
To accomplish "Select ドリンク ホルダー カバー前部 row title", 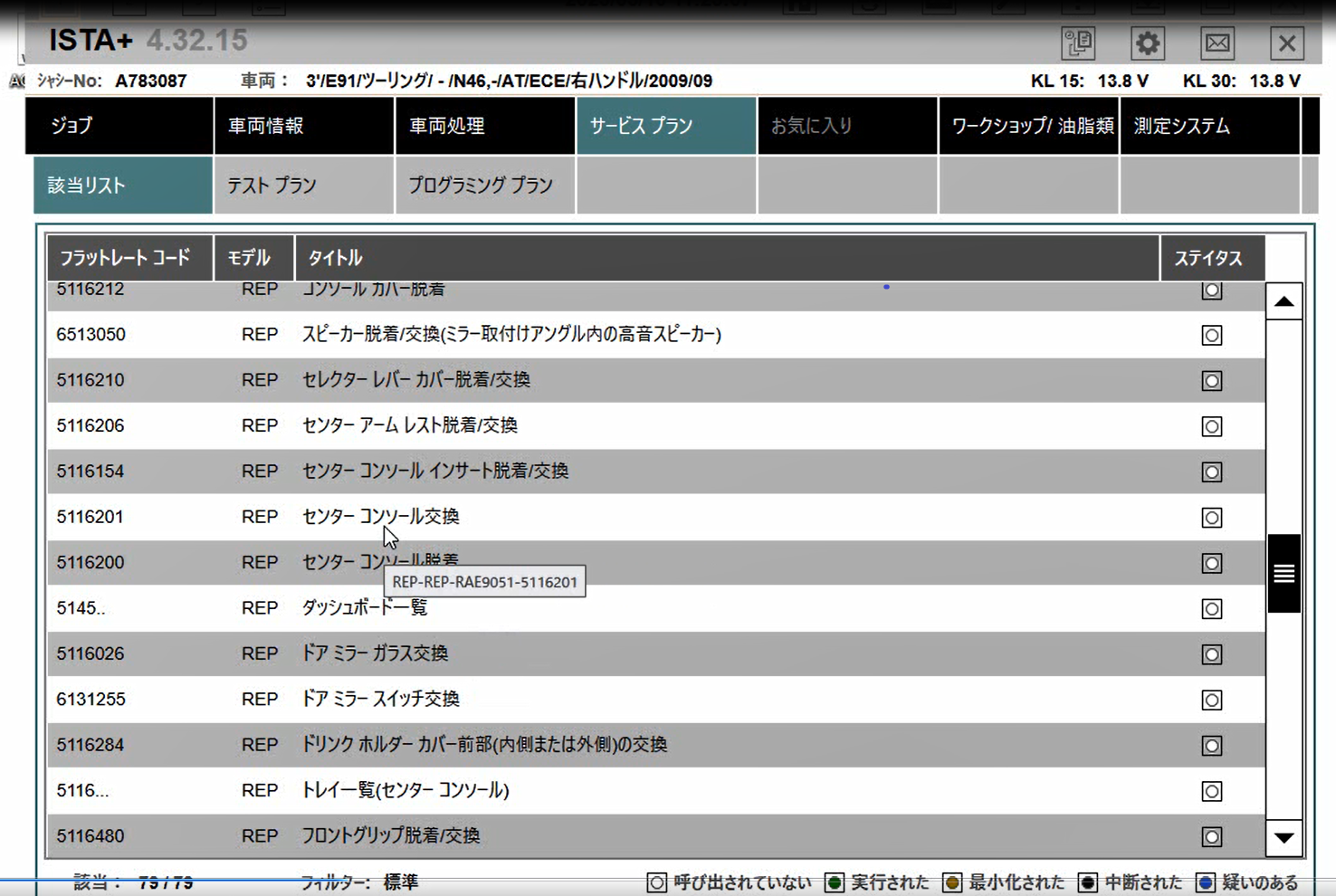I will point(484,745).
